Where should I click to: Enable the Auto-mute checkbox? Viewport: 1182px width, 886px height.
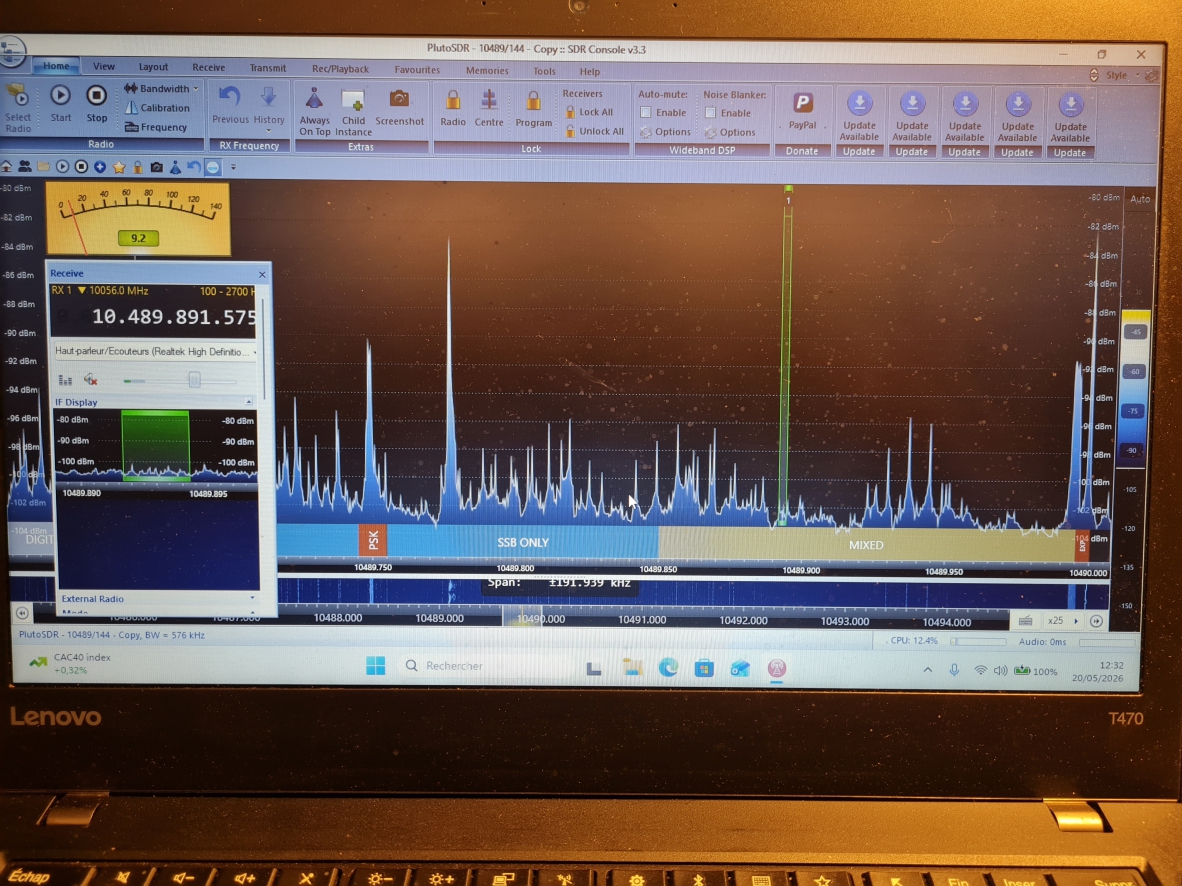[x=646, y=112]
